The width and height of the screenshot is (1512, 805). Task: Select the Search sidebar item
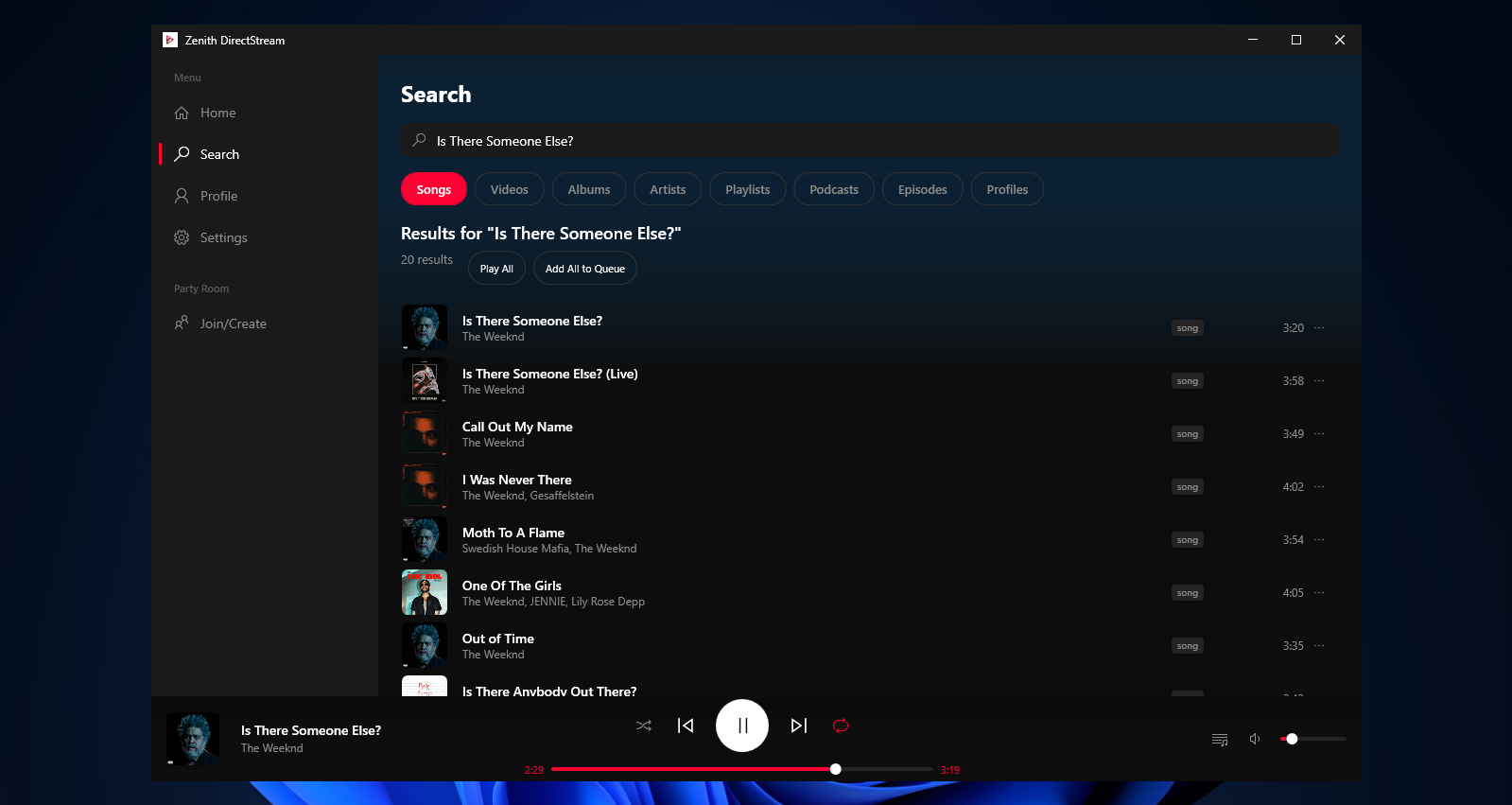click(x=265, y=154)
